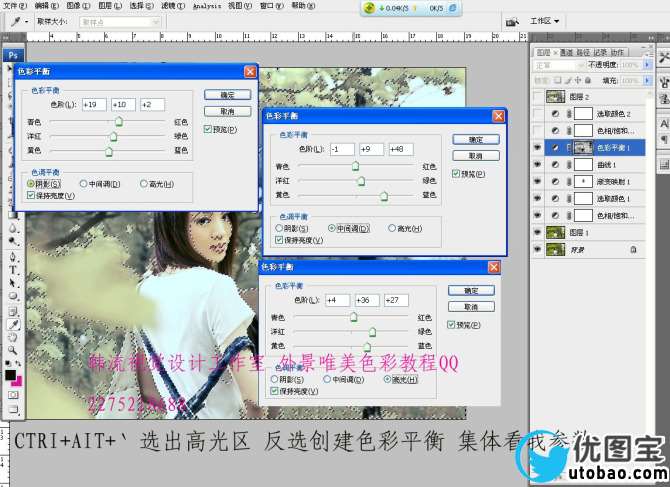The width and height of the screenshot is (670, 487).
Task: Open the 填充 slider arrow
Action: pos(648,80)
